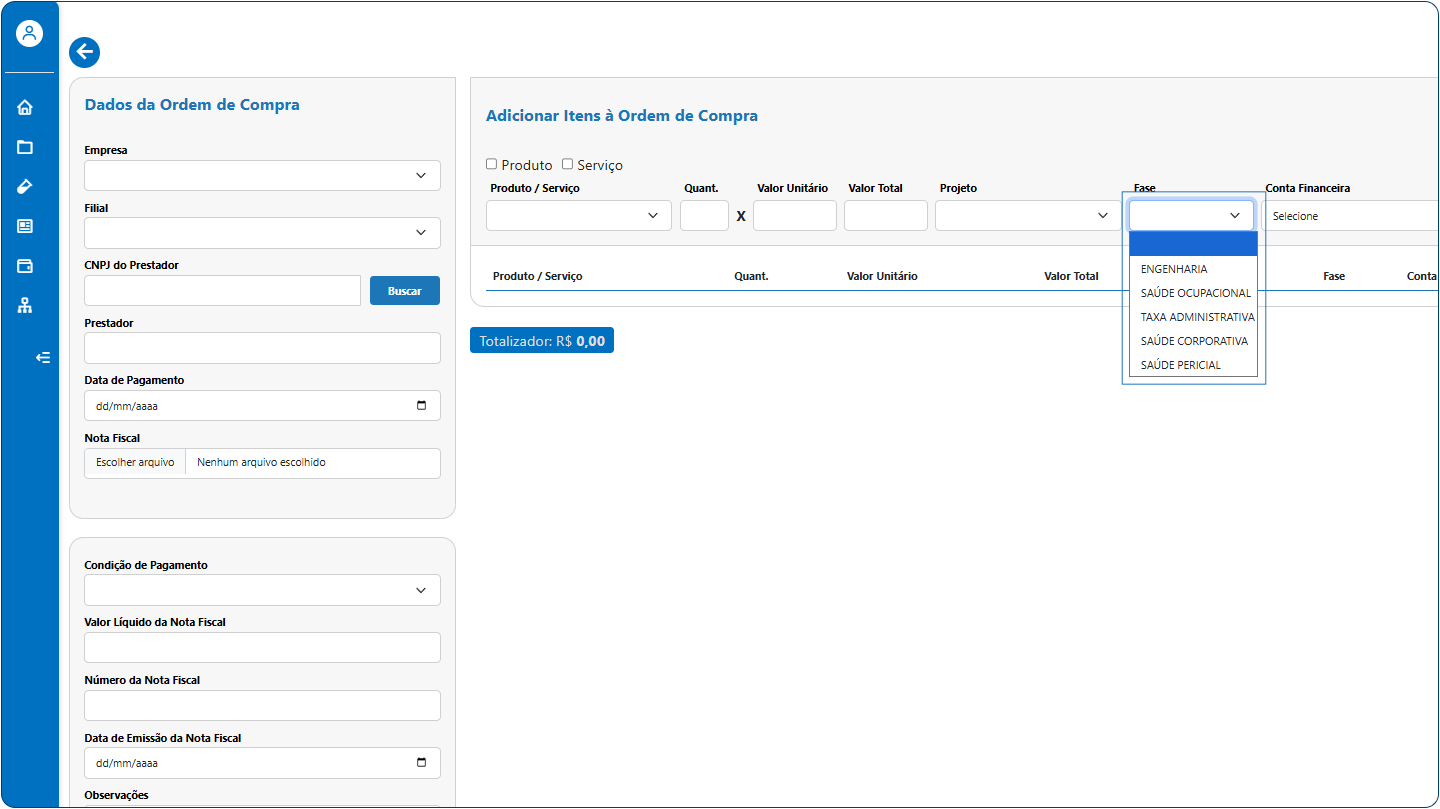
Task: Click the back arrow button
Action: pos(85,52)
